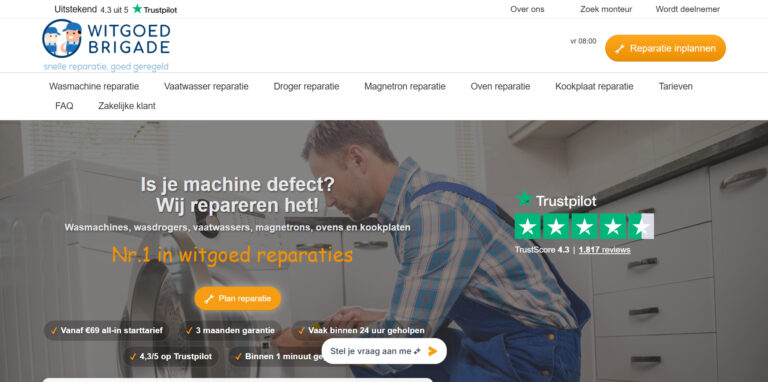Click checkmark beside Vanaf €69 all-in starttarief

(54, 331)
